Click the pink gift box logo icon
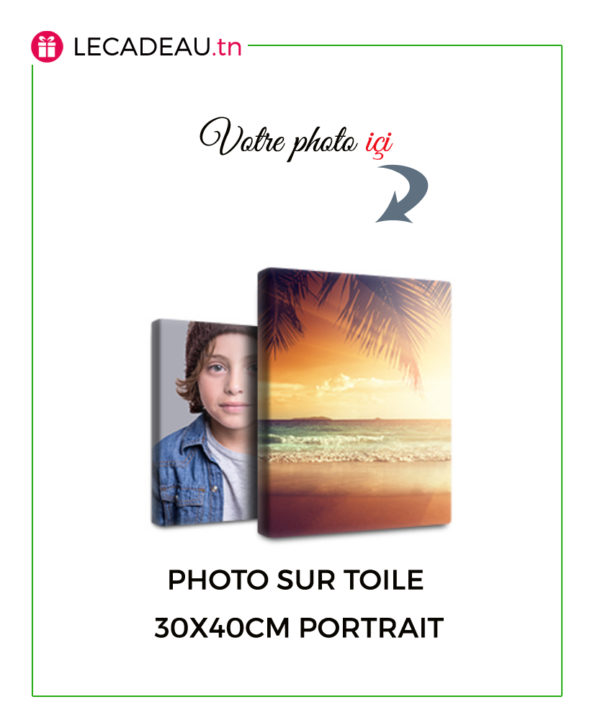The height and width of the screenshot is (720, 600). pos(47,47)
